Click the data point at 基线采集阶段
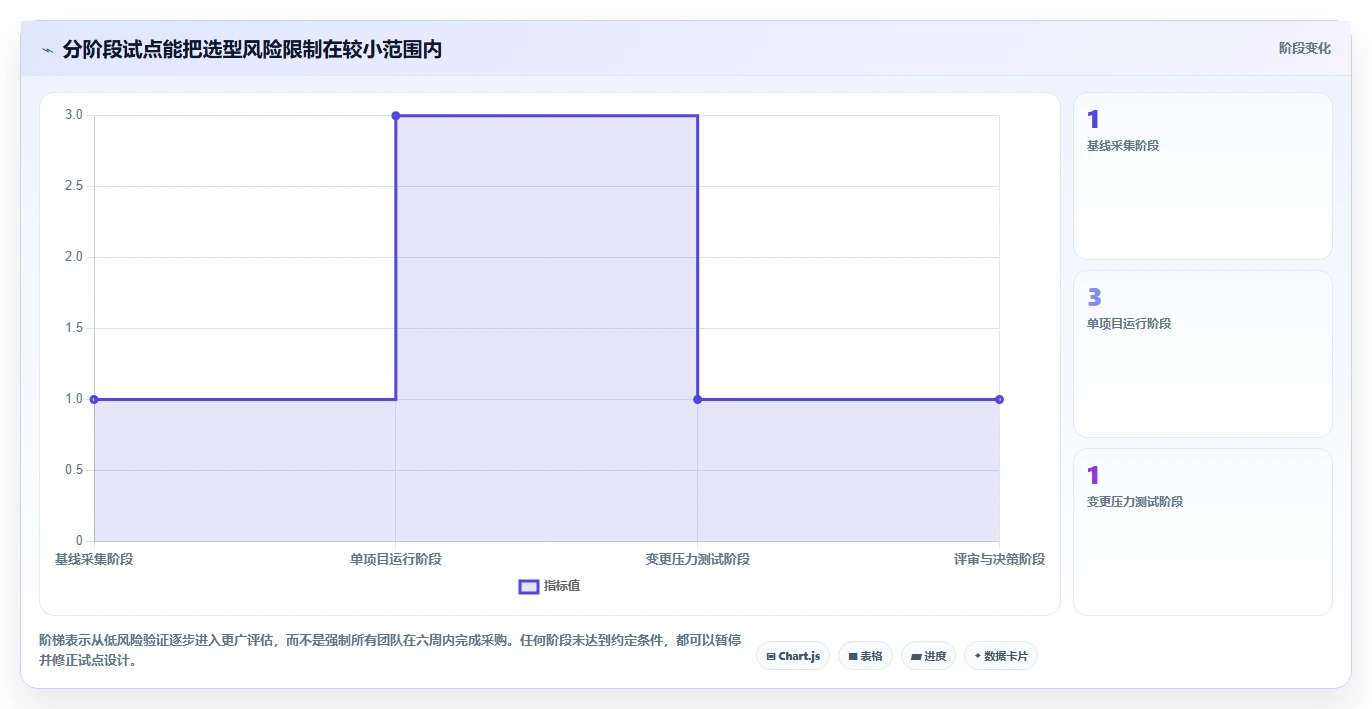This screenshot has height=709, width=1372. pyautogui.click(x=94, y=399)
